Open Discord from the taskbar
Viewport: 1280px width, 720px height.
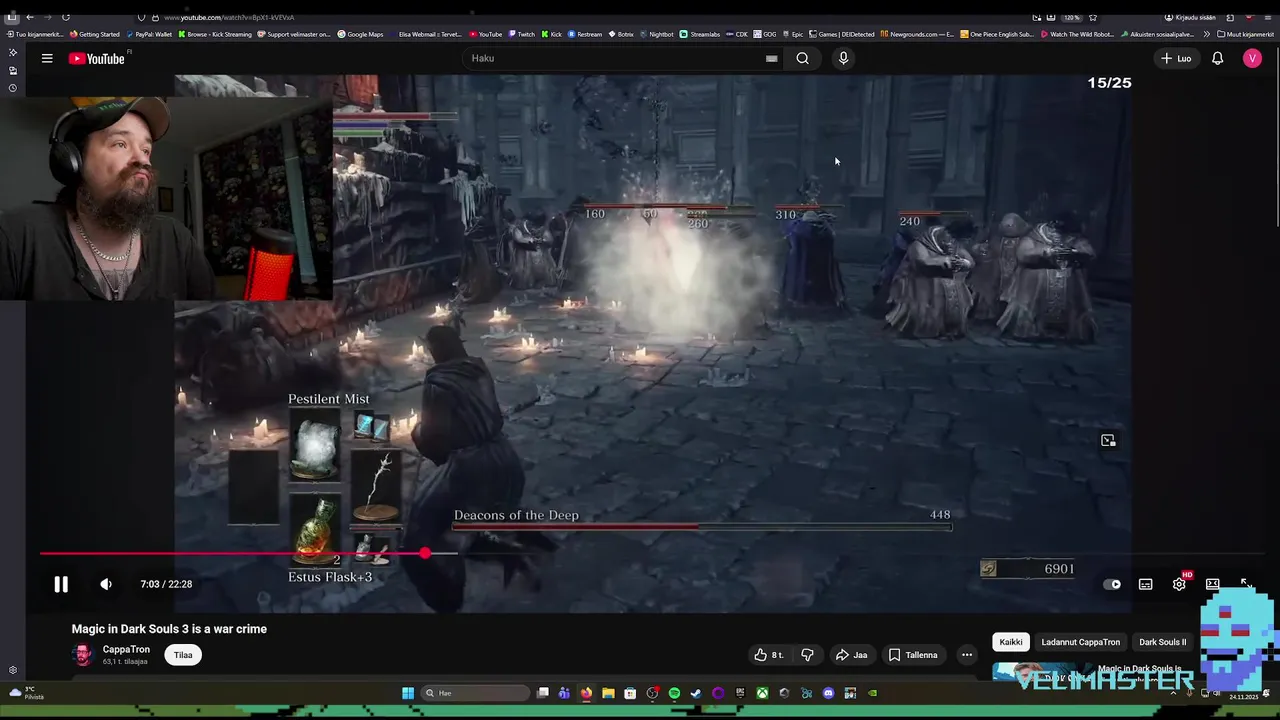click(x=828, y=693)
